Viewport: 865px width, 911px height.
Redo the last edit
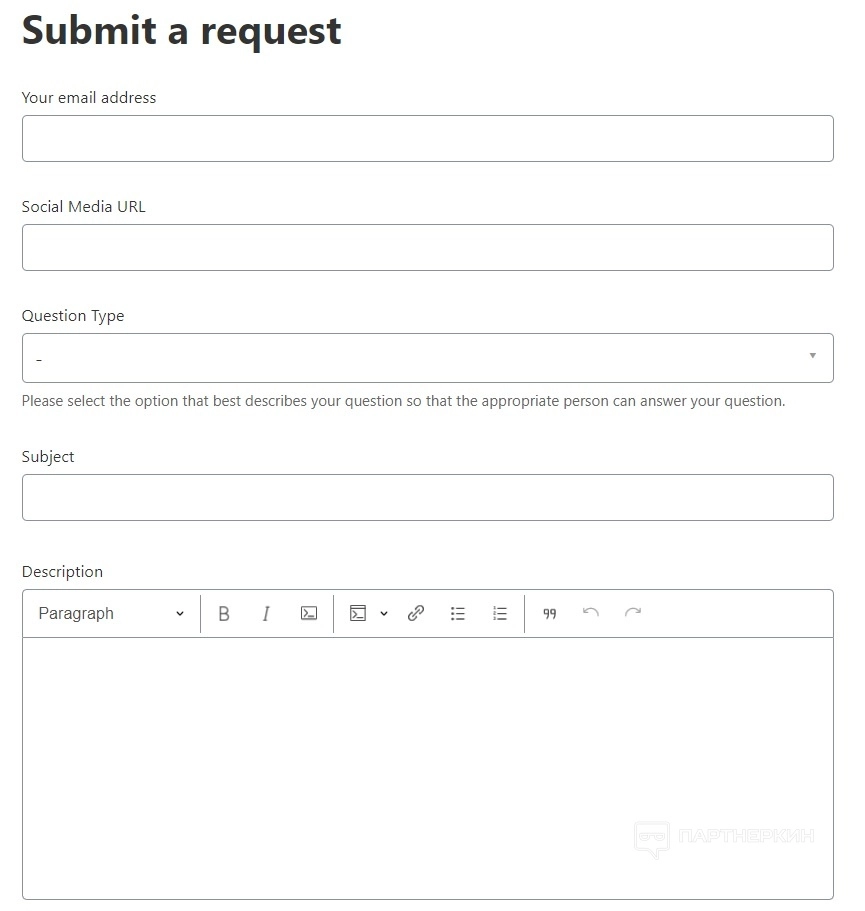point(633,613)
